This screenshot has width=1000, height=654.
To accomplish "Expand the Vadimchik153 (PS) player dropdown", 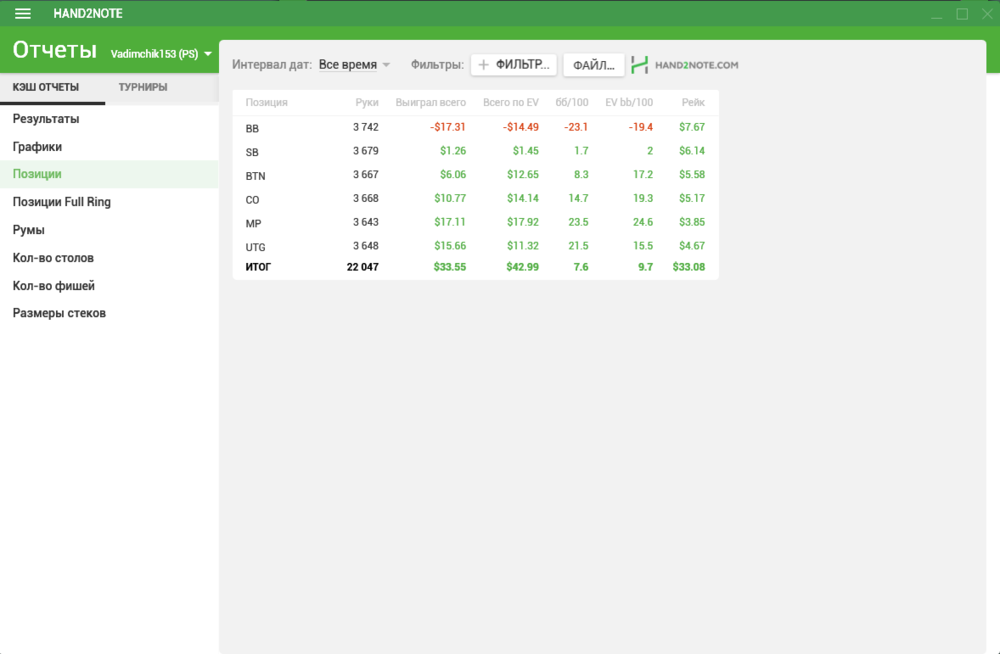I will click(x=161, y=54).
